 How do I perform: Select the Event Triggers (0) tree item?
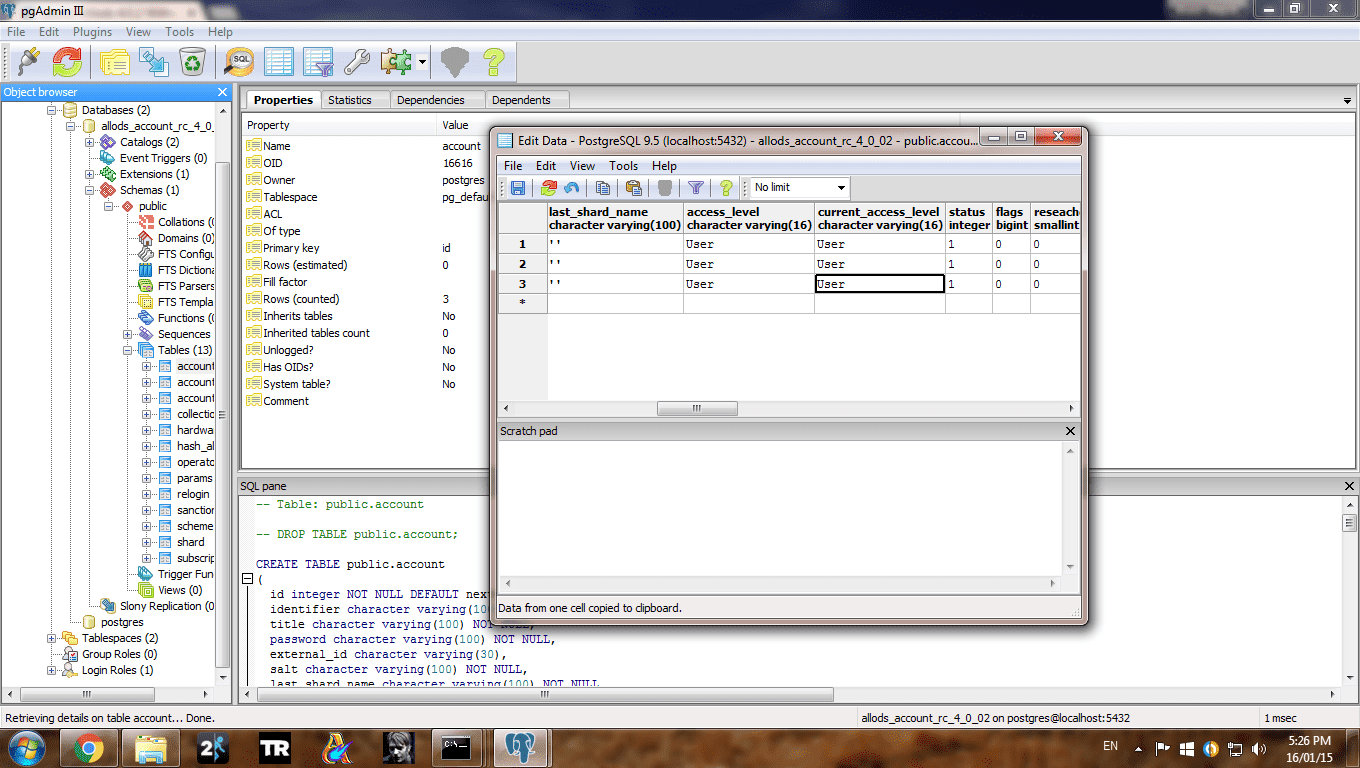pyautogui.click(x=163, y=158)
